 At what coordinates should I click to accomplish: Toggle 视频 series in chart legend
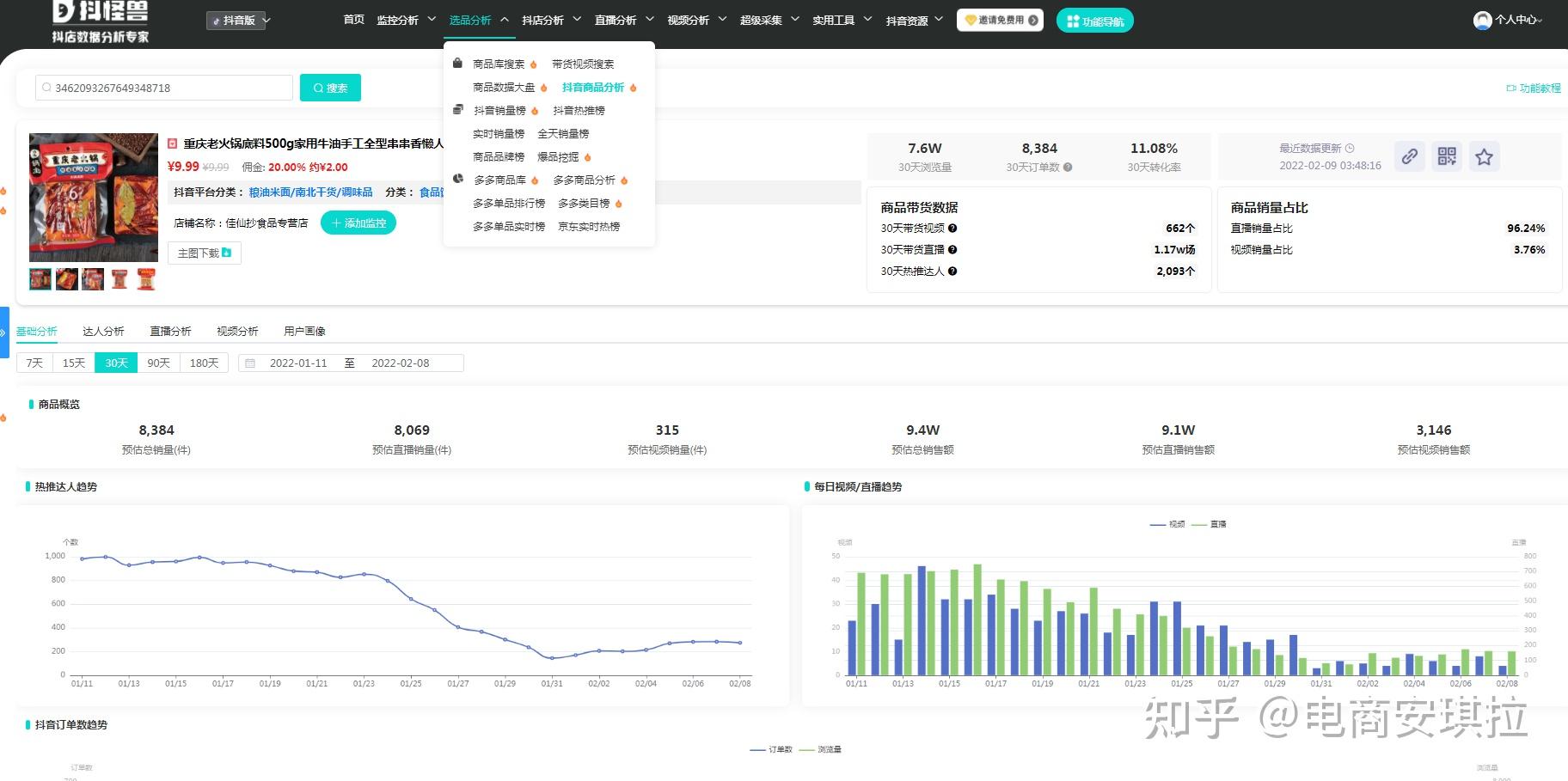(x=1167, y=524)
